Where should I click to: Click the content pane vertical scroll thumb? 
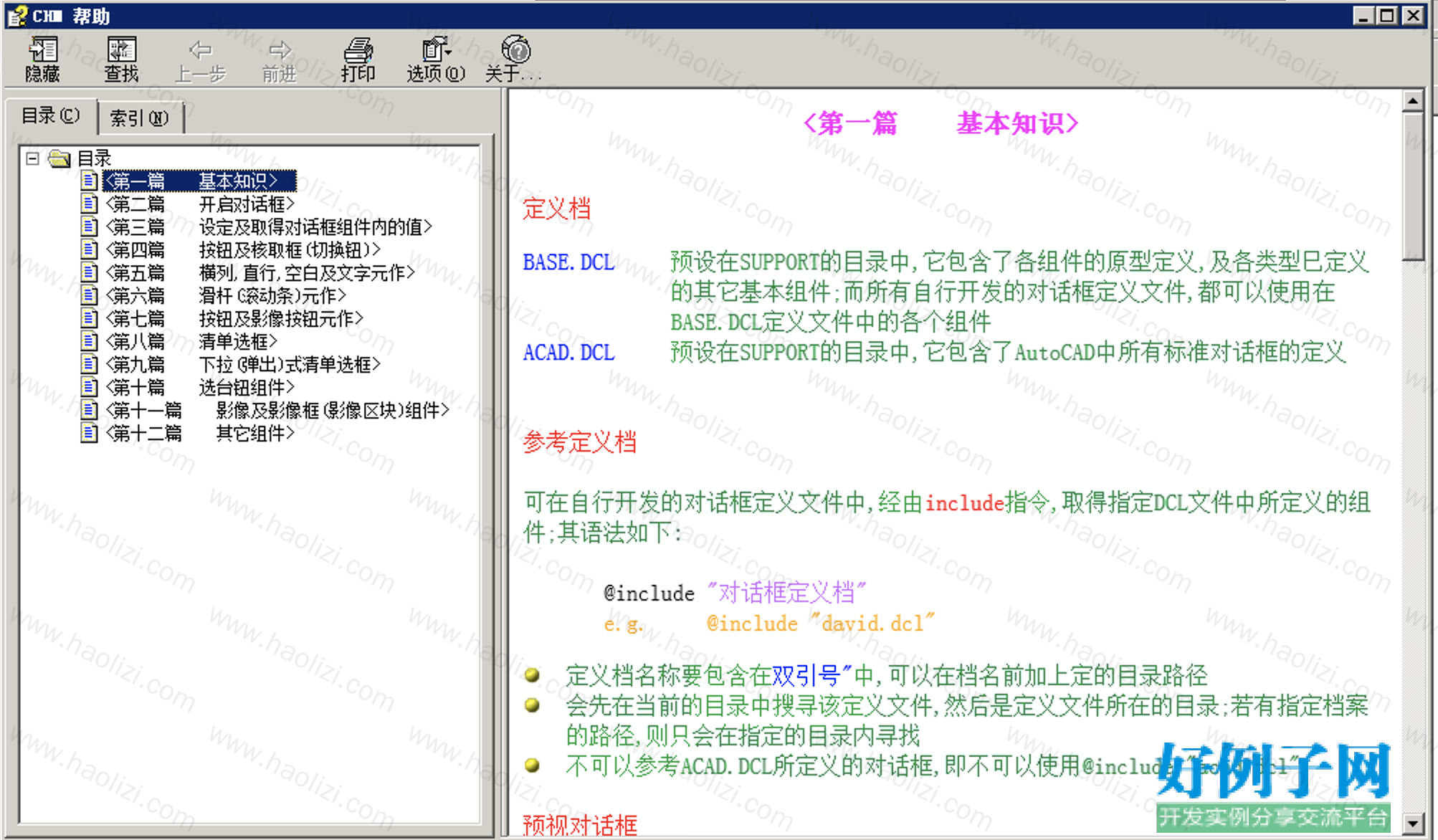(x=1412, y=186)
